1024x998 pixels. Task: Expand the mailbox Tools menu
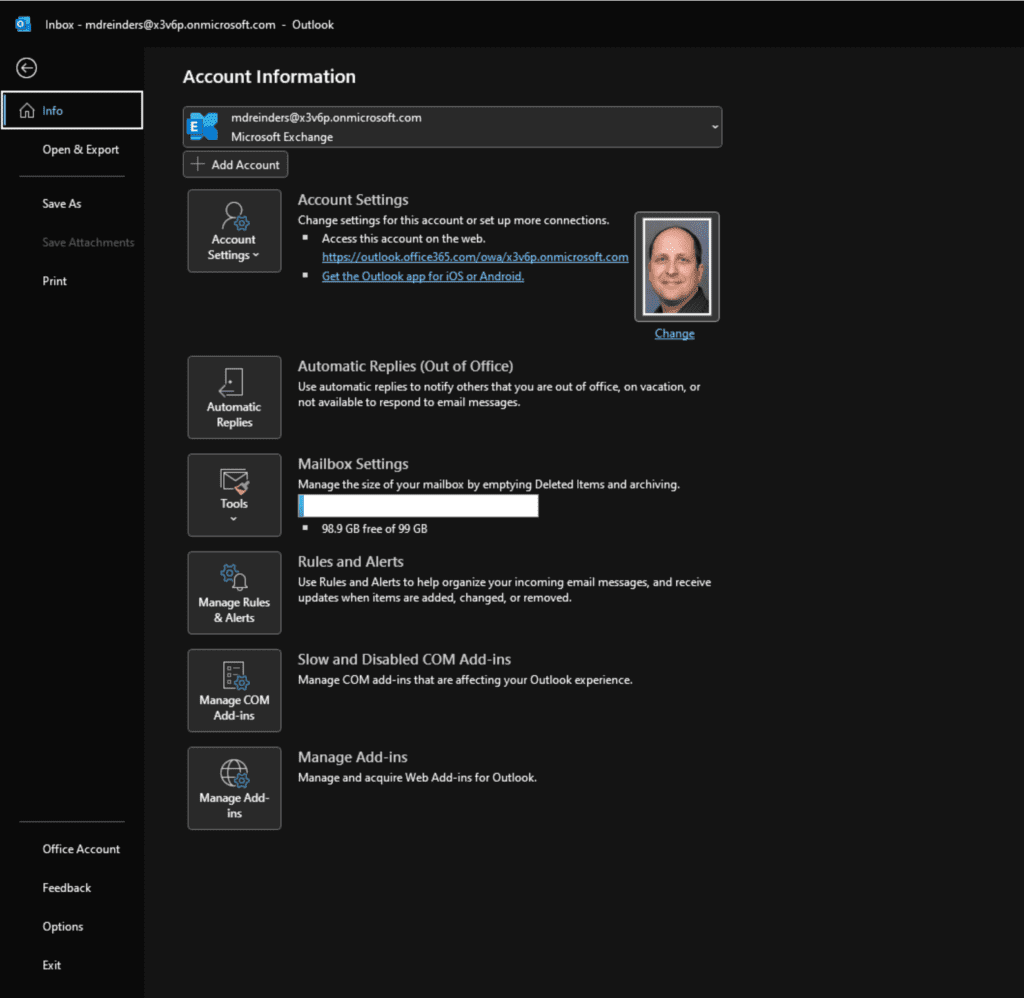tap(234, 495)
